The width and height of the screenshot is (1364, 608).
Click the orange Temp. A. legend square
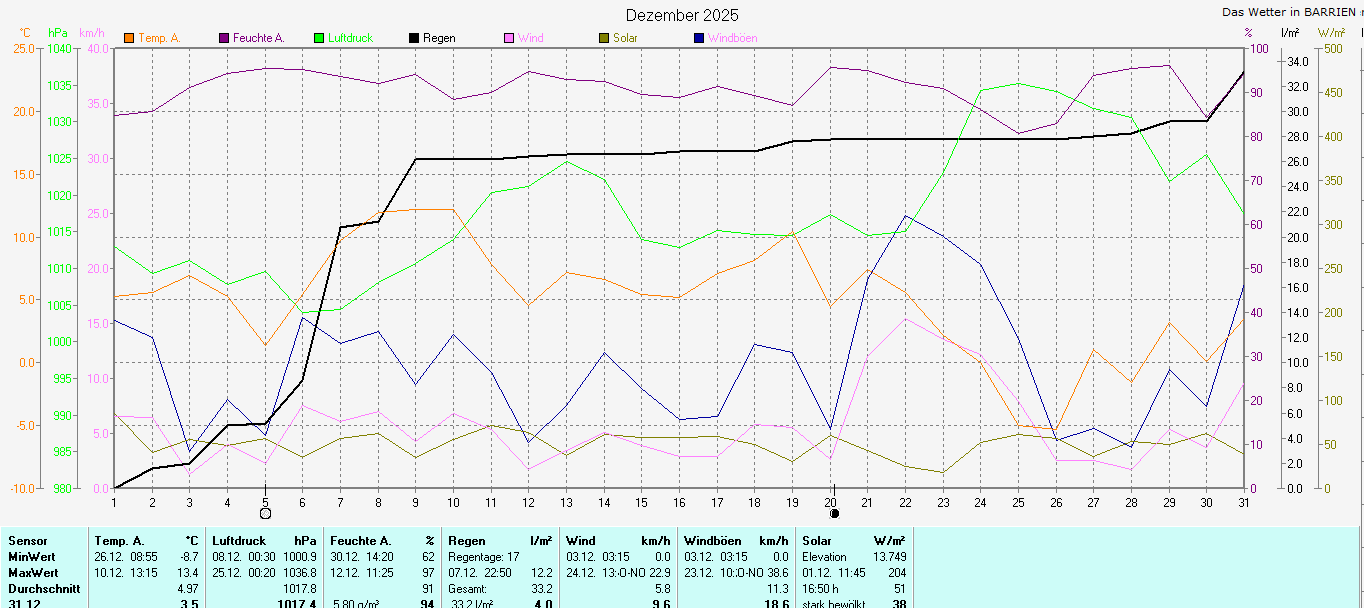129,38
